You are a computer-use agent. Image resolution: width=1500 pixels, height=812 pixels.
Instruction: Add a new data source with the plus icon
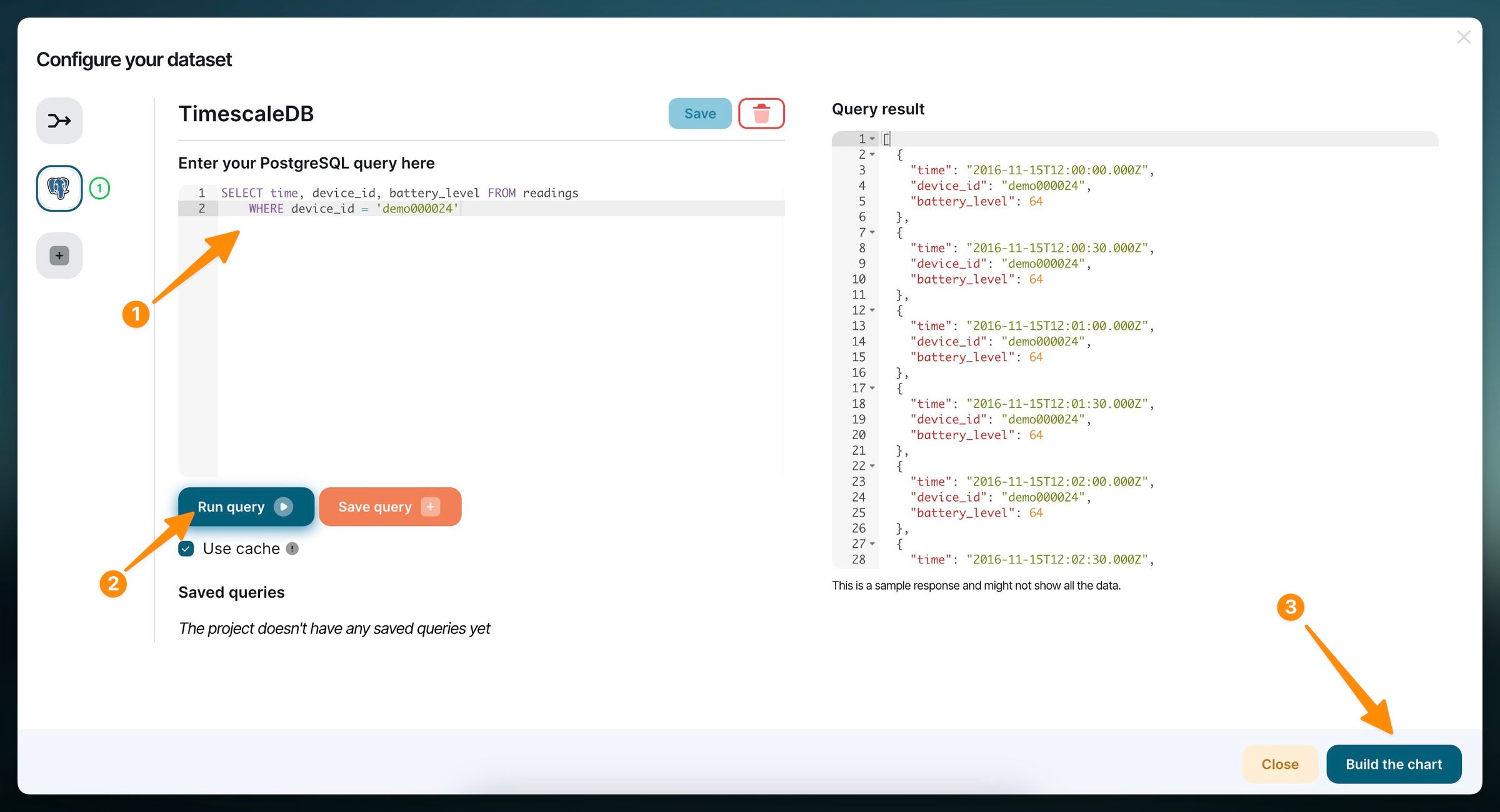(59, 255)
